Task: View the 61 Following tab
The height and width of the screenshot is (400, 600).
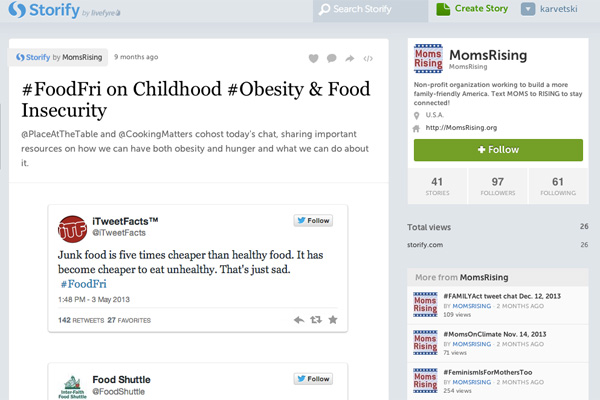Action: (558, 186)
